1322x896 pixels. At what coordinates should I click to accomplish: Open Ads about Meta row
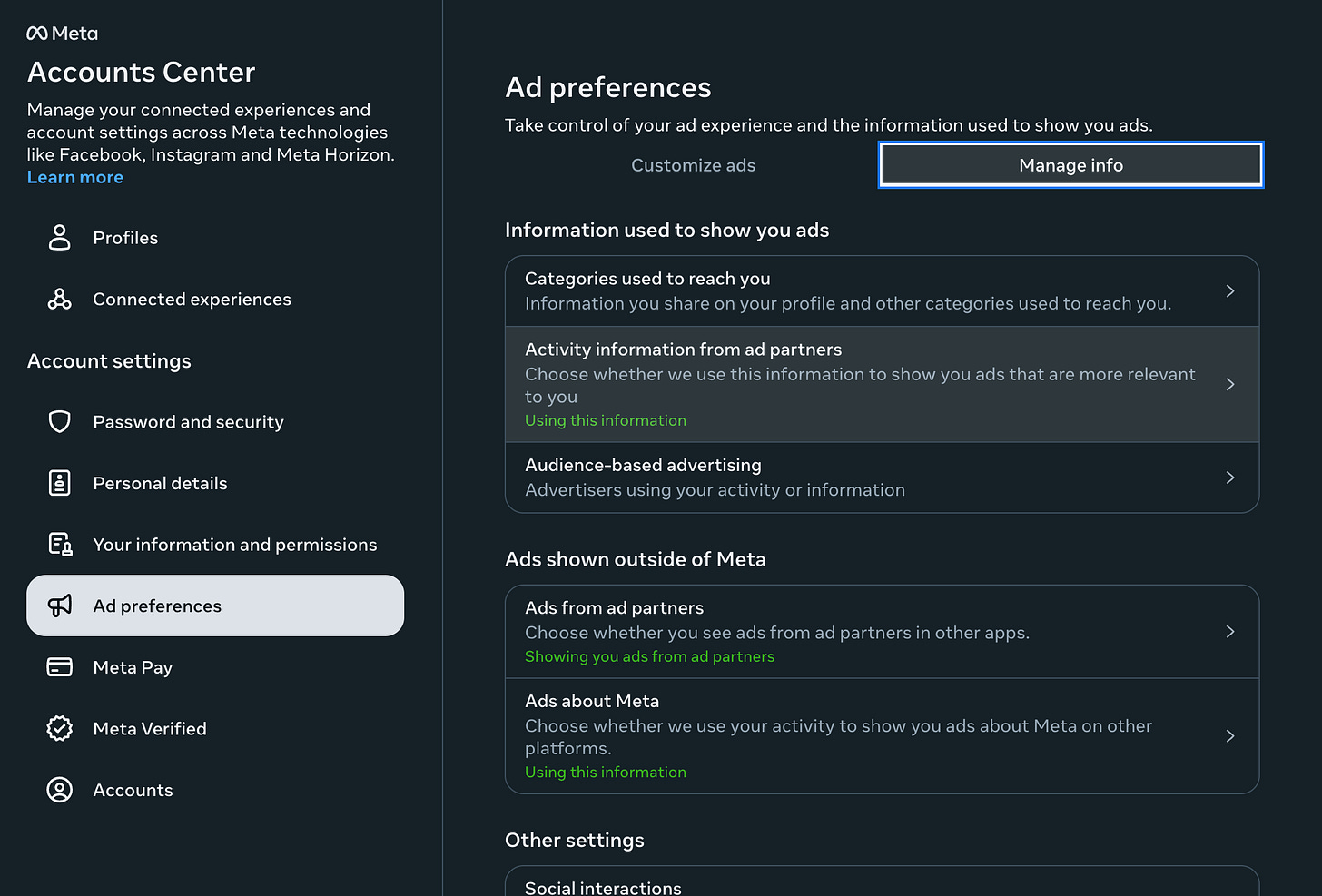coord(882,736)
